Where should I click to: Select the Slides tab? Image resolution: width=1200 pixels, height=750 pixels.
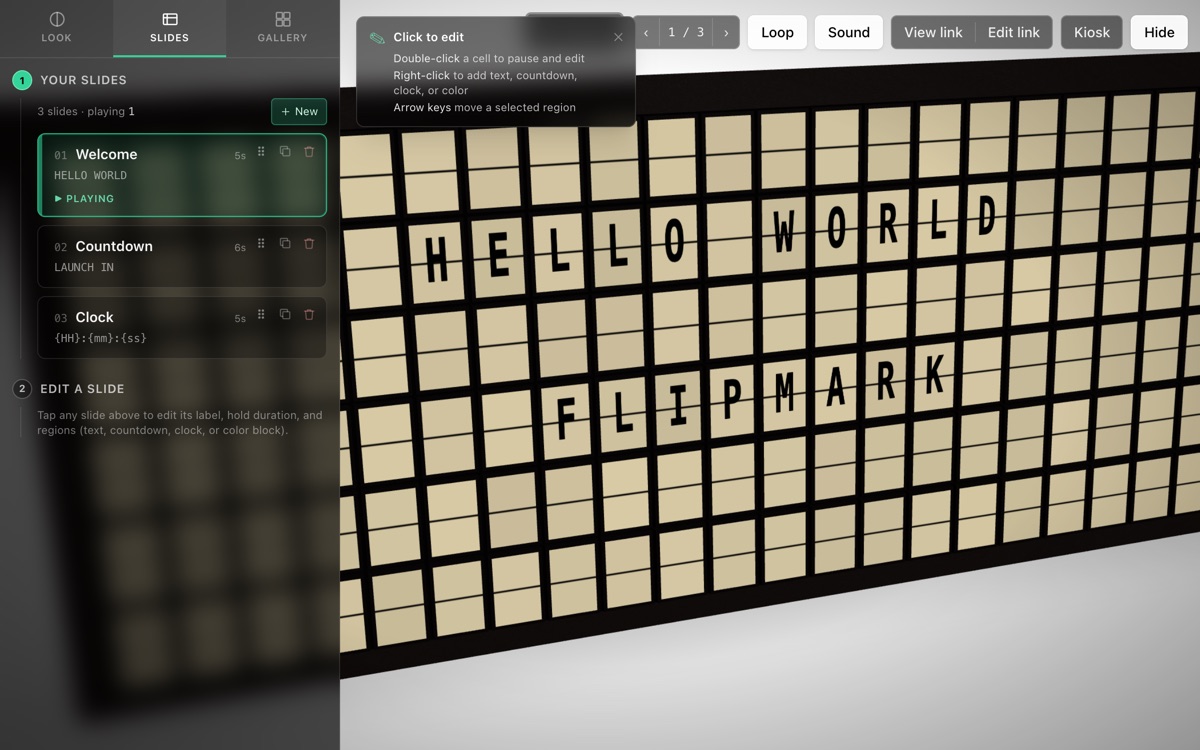pos(169,28)
